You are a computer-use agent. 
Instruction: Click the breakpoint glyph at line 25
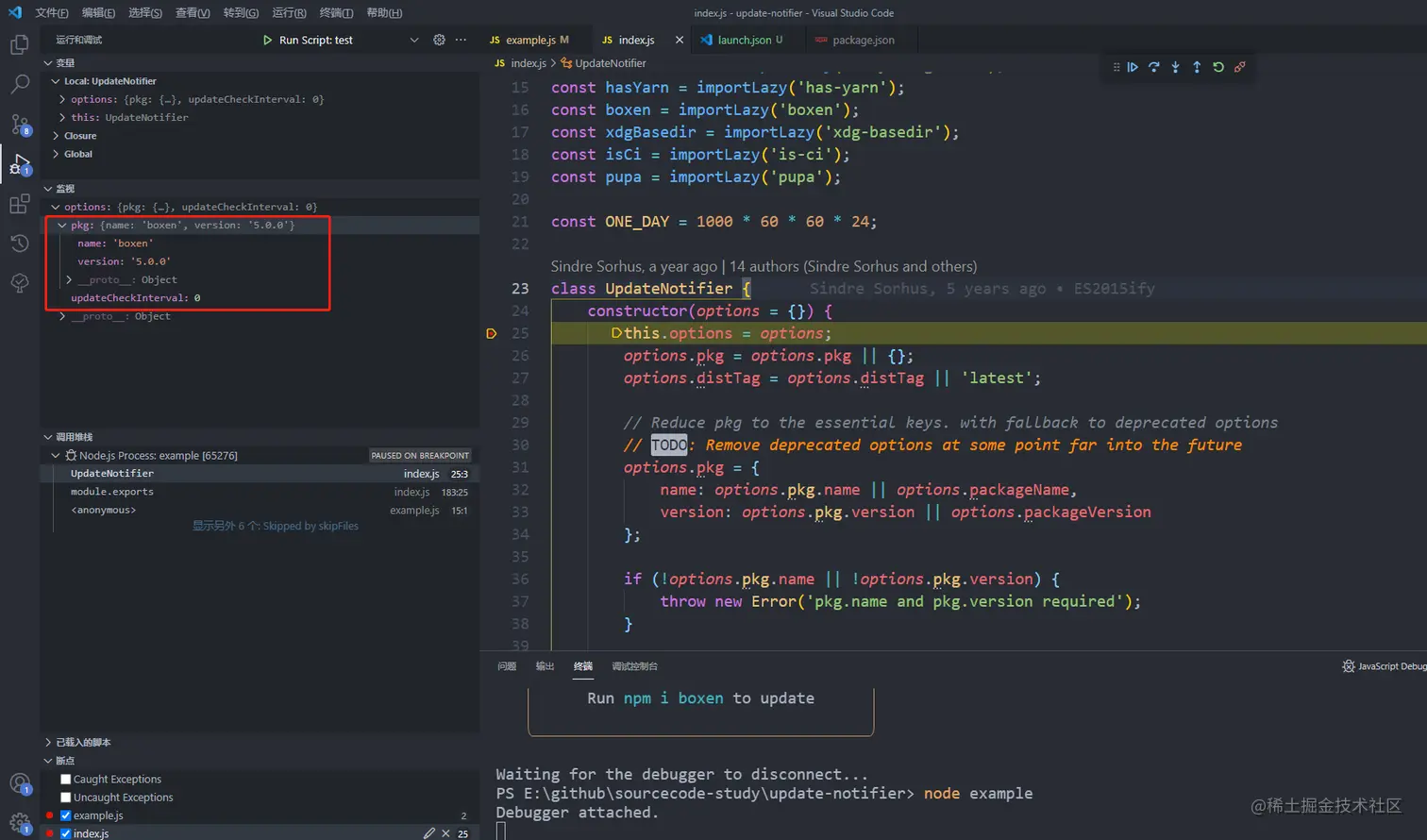point(491,333)
